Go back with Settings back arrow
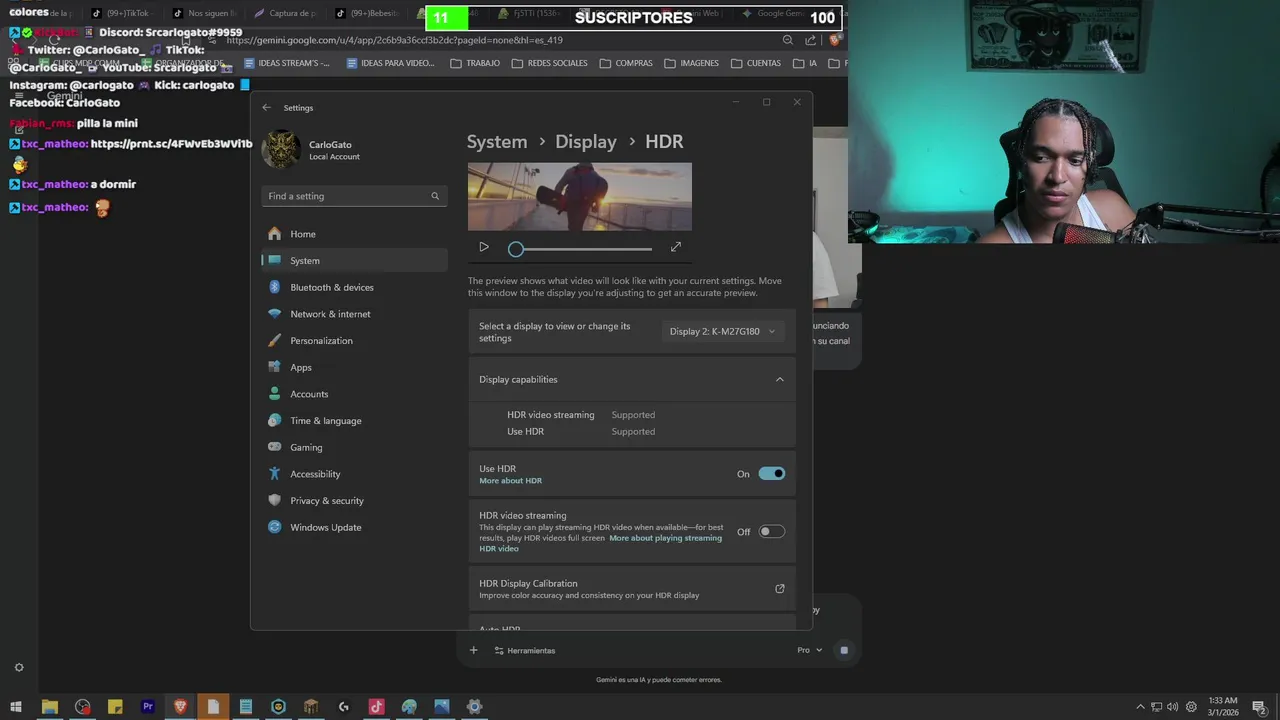The image size is (1280, 720). (x=266, y=107)
